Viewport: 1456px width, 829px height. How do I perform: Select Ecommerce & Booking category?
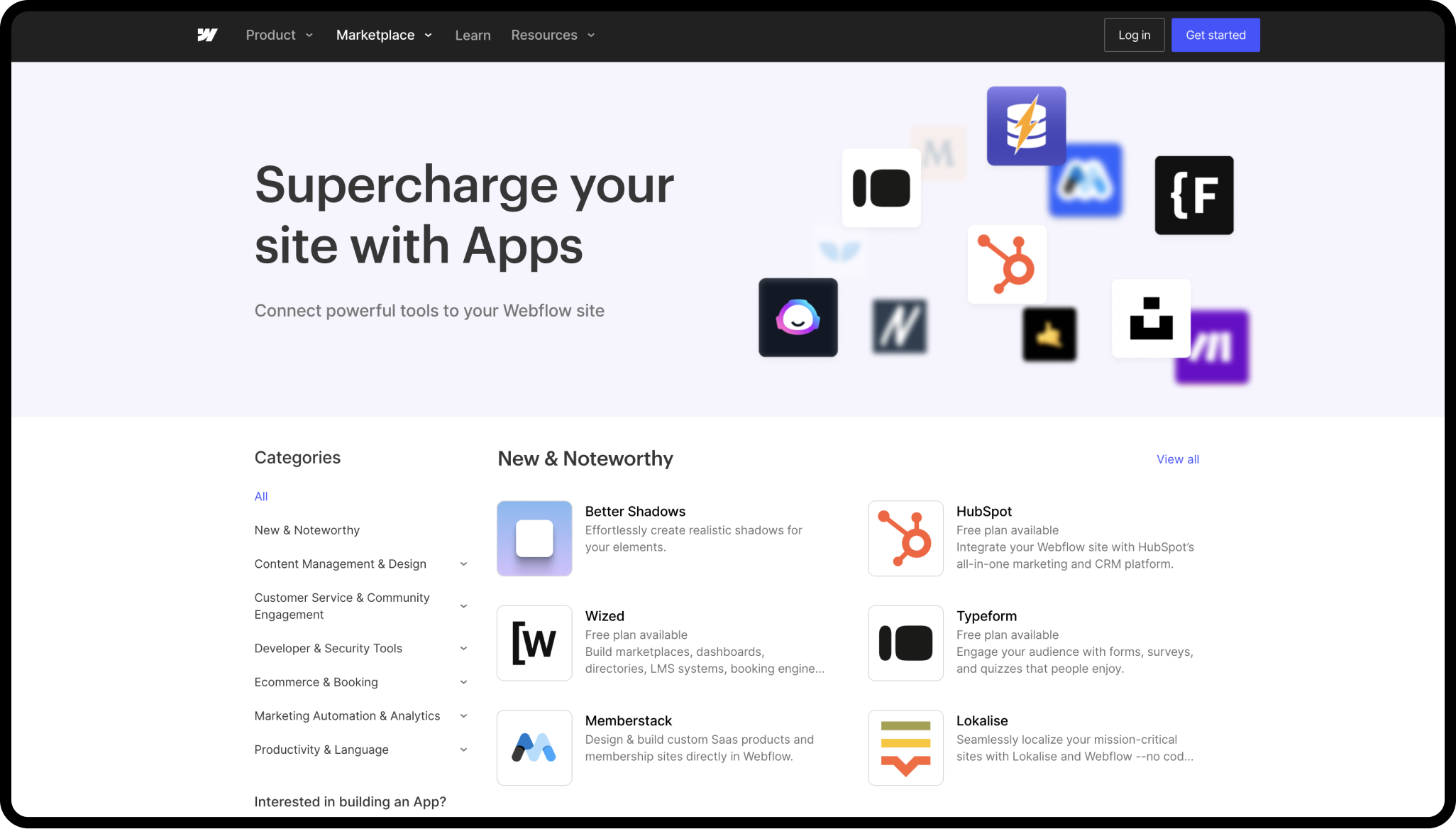coord(316,682)
